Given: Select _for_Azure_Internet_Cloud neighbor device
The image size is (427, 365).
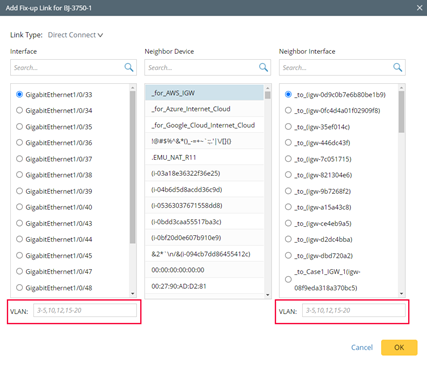Looking at the screenshot, I should coord(204,109).
